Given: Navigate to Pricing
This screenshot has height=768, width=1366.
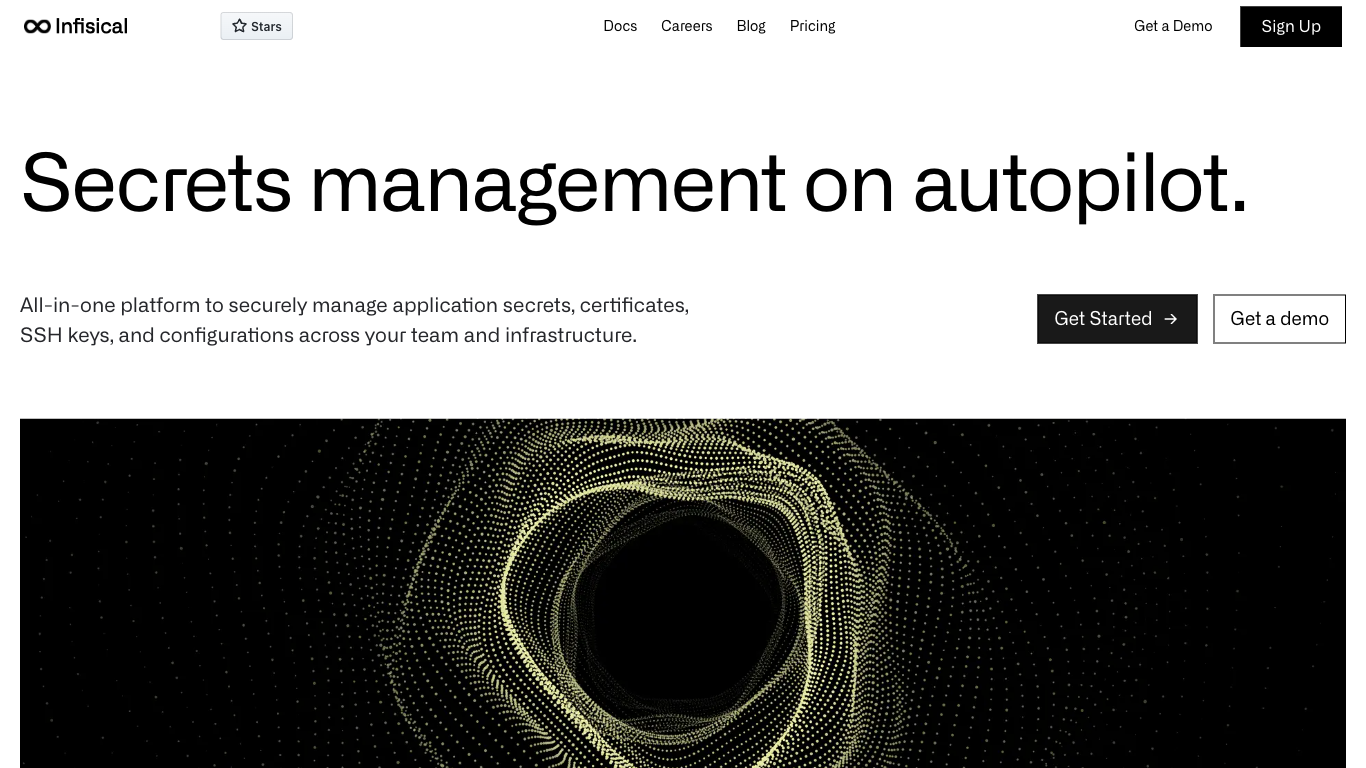Looking at the screenshot, I should click(812, 26).
